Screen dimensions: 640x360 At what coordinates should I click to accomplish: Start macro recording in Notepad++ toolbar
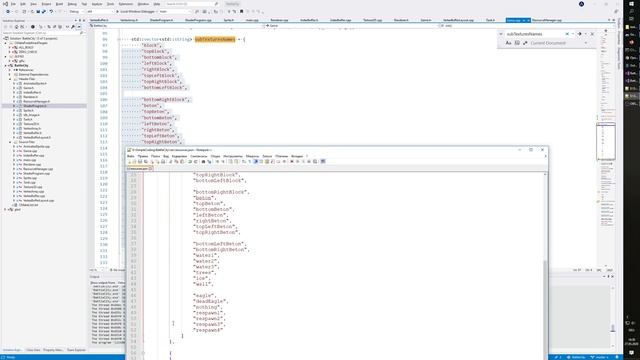click(292, 162)
